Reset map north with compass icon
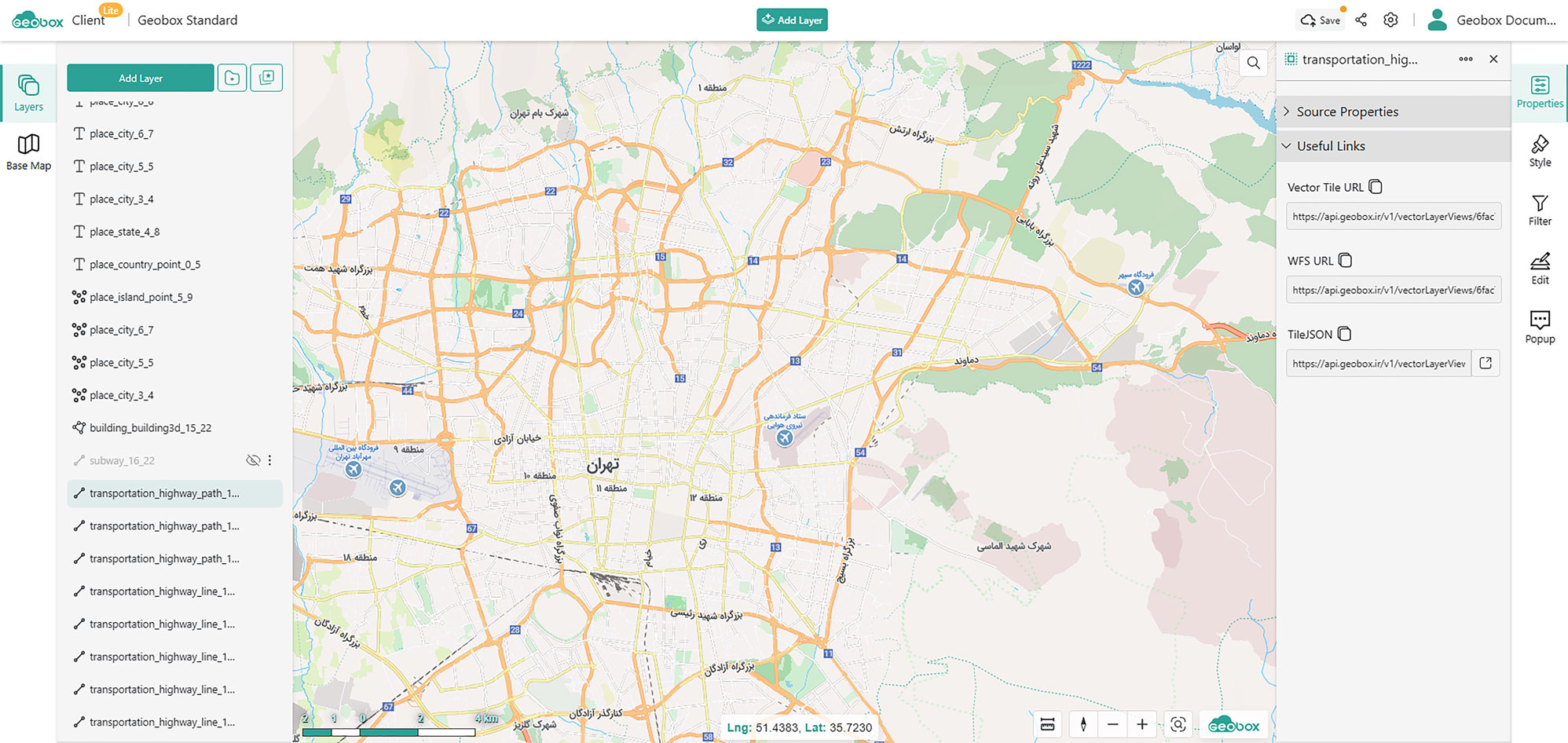Viewport: 1568px width, 743px height. point(1083,724)
